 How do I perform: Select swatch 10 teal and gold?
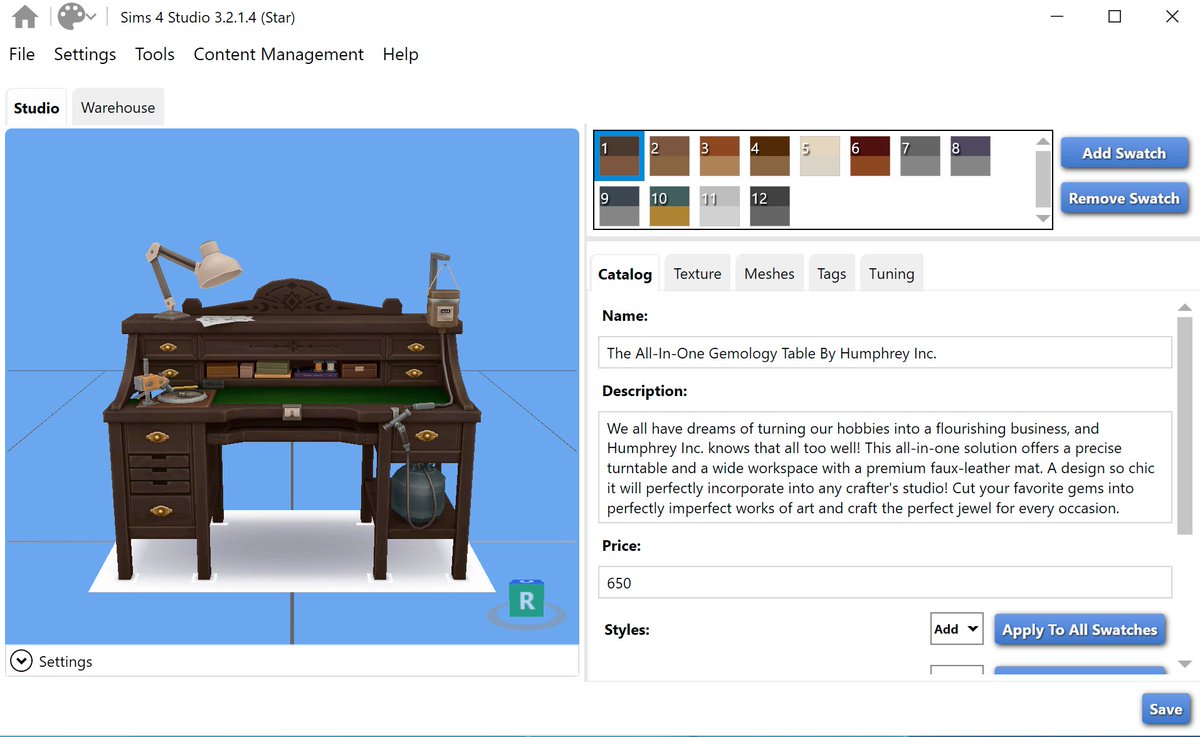click(670, 206)
